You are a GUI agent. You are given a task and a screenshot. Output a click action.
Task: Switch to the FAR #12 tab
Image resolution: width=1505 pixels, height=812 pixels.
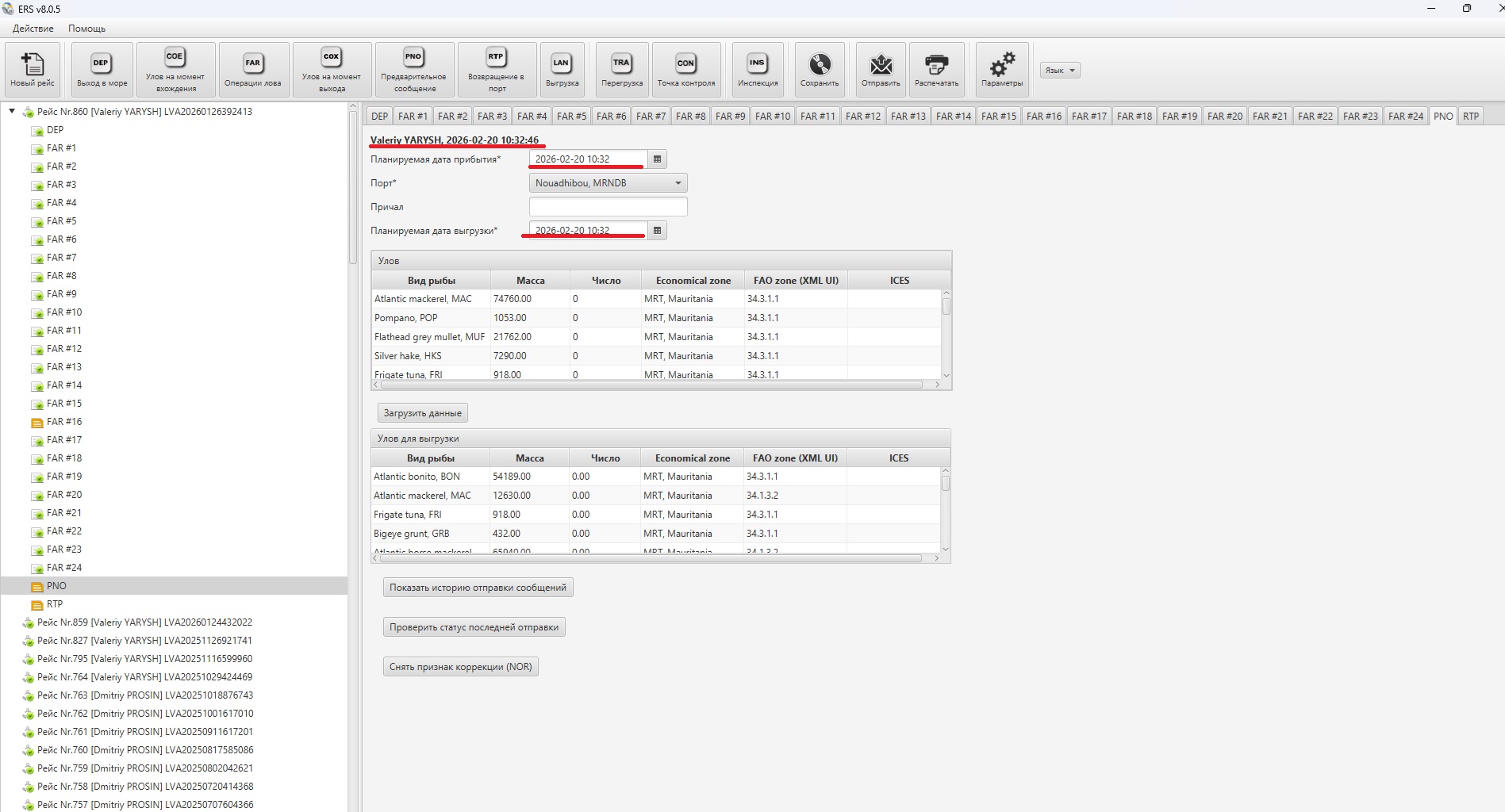click(862, 117)
